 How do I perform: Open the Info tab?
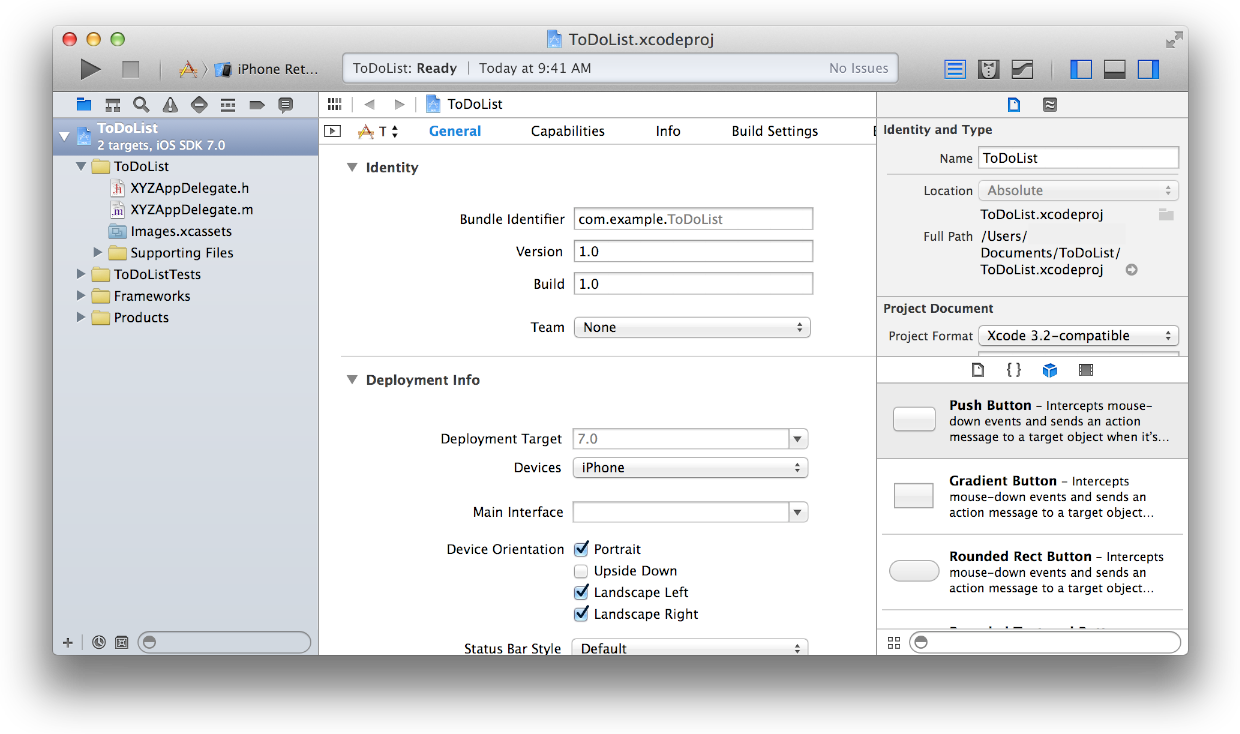click(668, 131)
